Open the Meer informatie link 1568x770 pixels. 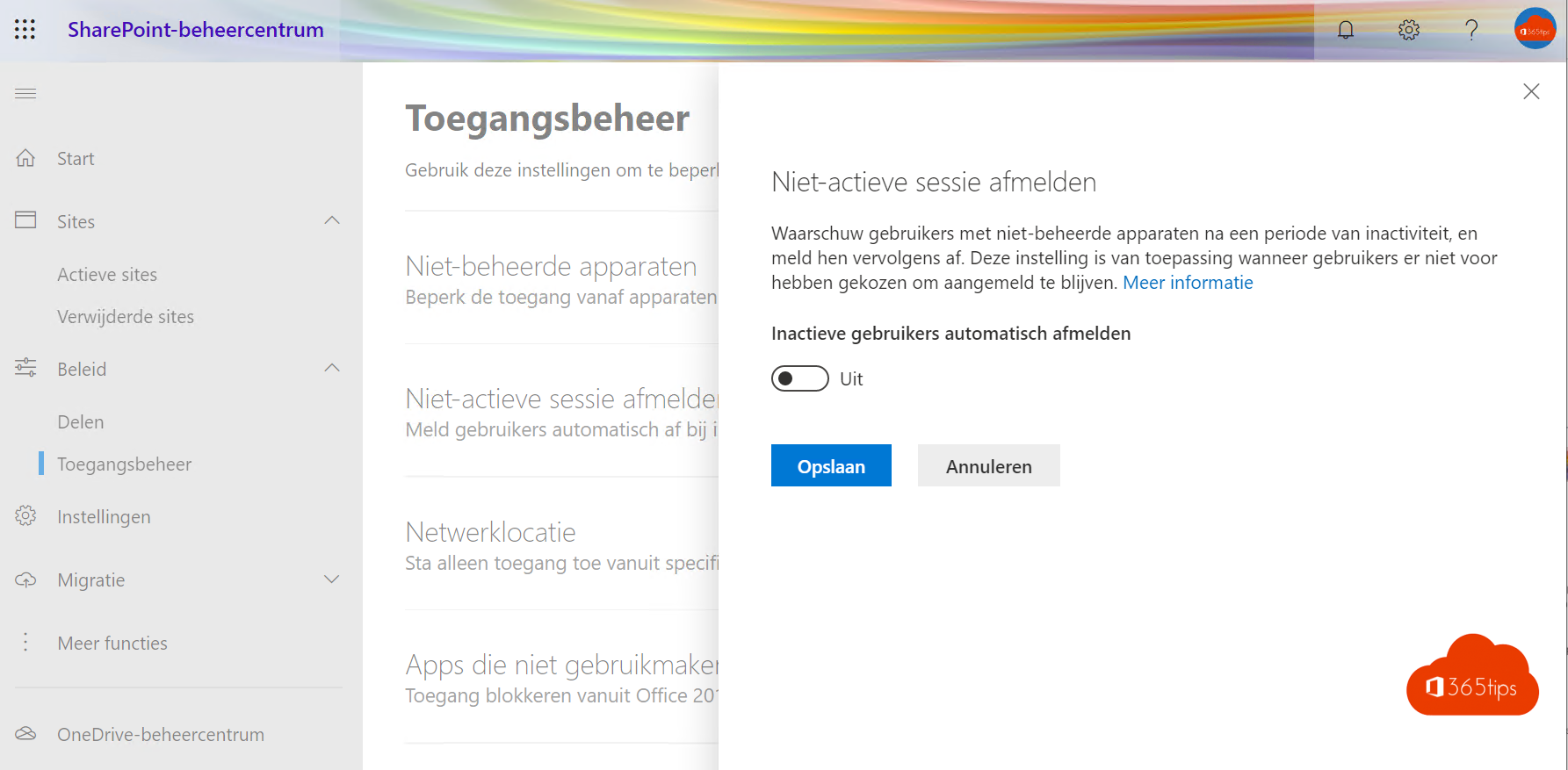(1188, 283)
